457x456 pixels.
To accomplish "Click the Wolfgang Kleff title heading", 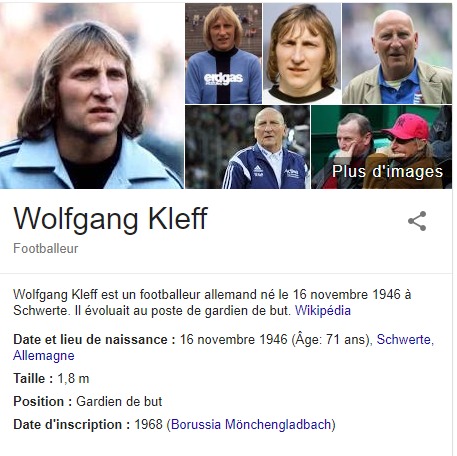I will coord(110,219).
